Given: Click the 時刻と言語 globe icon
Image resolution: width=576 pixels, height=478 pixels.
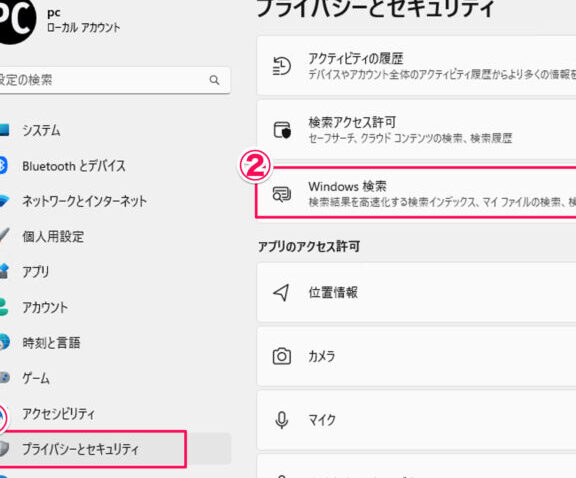Looking at the screenshot, I should click(4, 342).
